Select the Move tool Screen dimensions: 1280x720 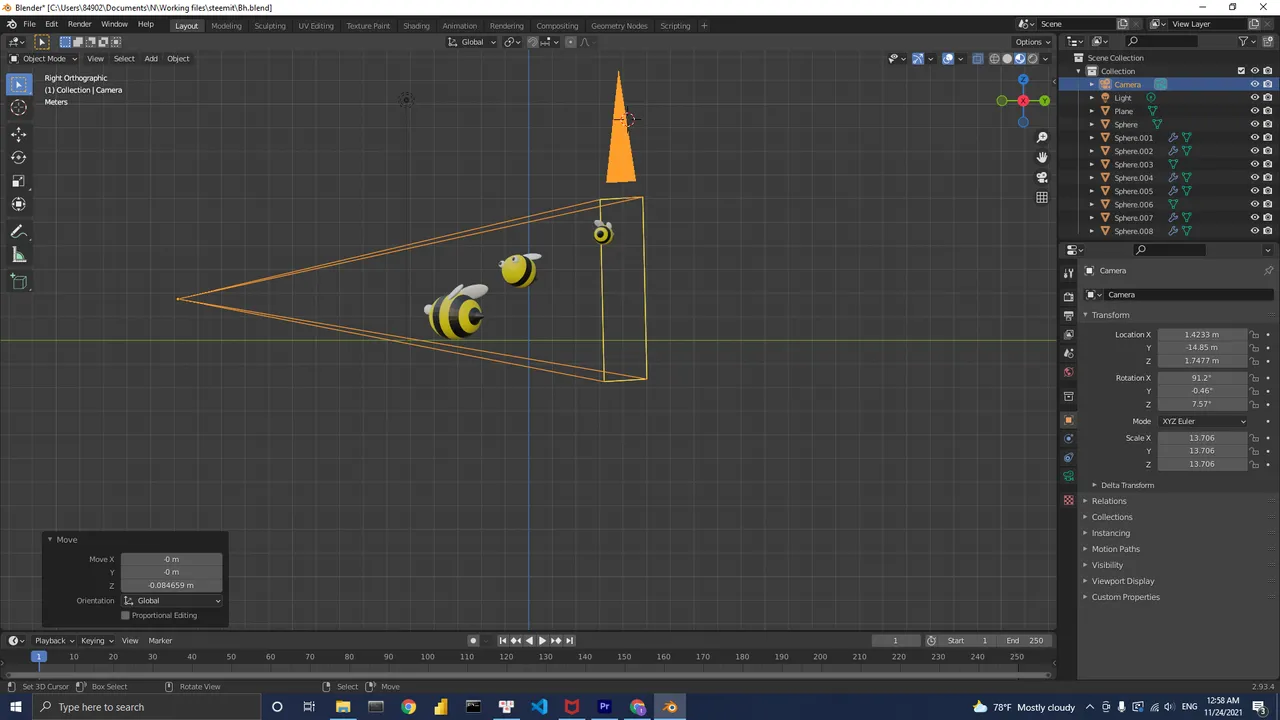pos(19,134)
